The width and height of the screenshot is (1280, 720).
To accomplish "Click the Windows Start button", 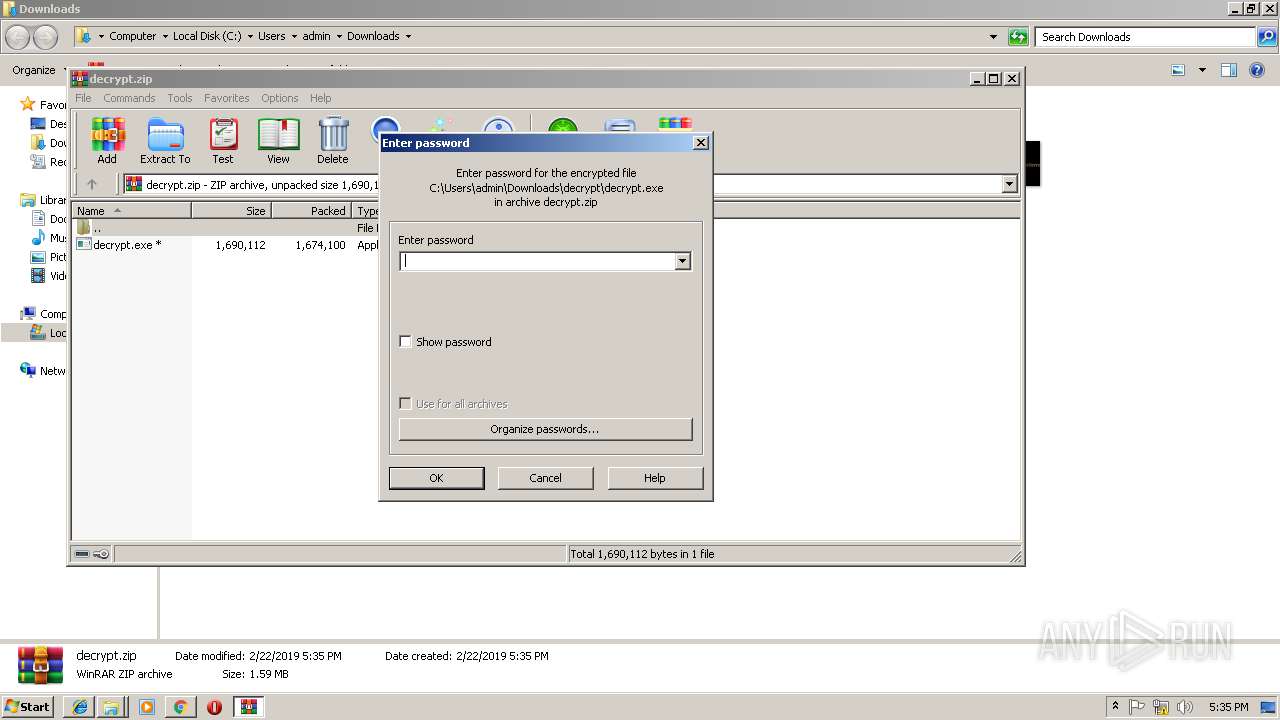I will [28, 707].
